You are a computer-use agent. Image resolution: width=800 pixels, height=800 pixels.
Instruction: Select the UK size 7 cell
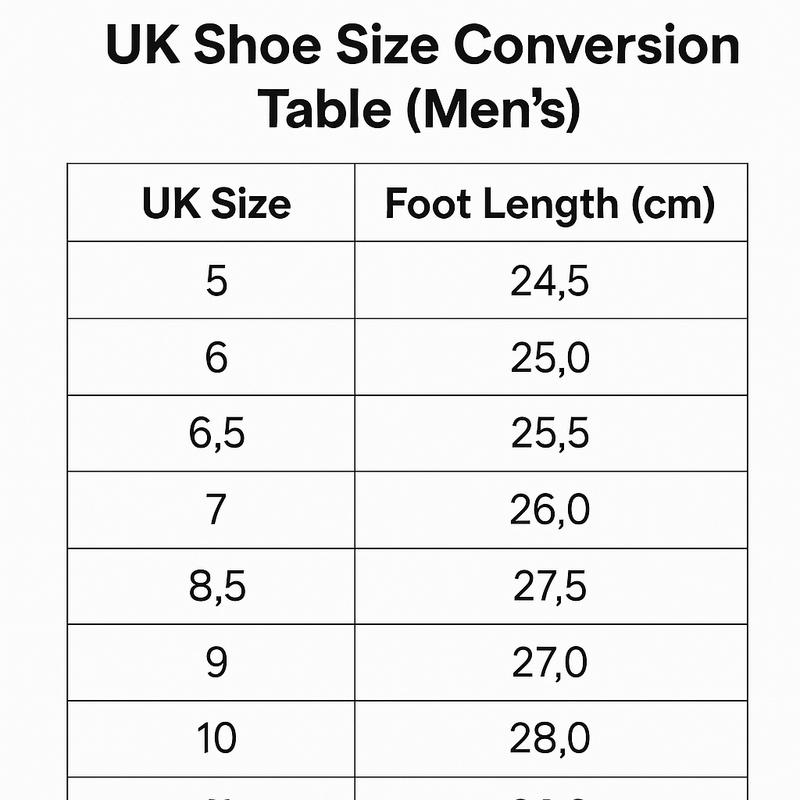[211, 510]
